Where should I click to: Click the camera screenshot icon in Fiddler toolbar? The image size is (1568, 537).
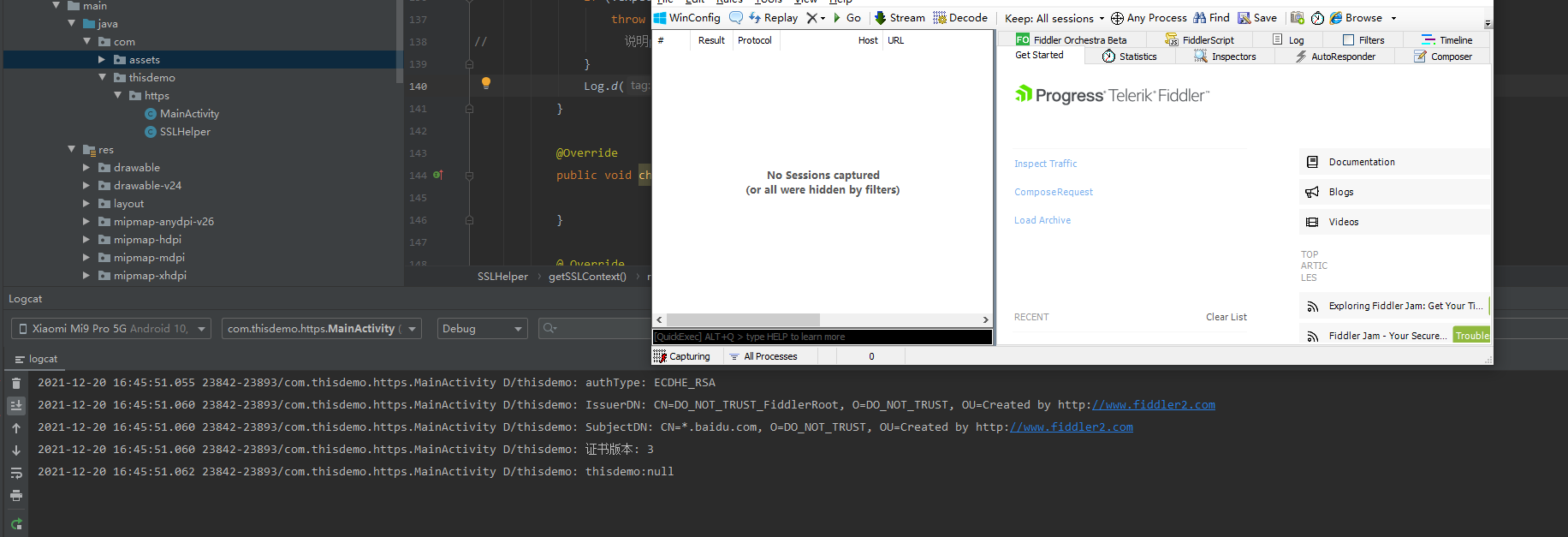tap(1298, 17)
